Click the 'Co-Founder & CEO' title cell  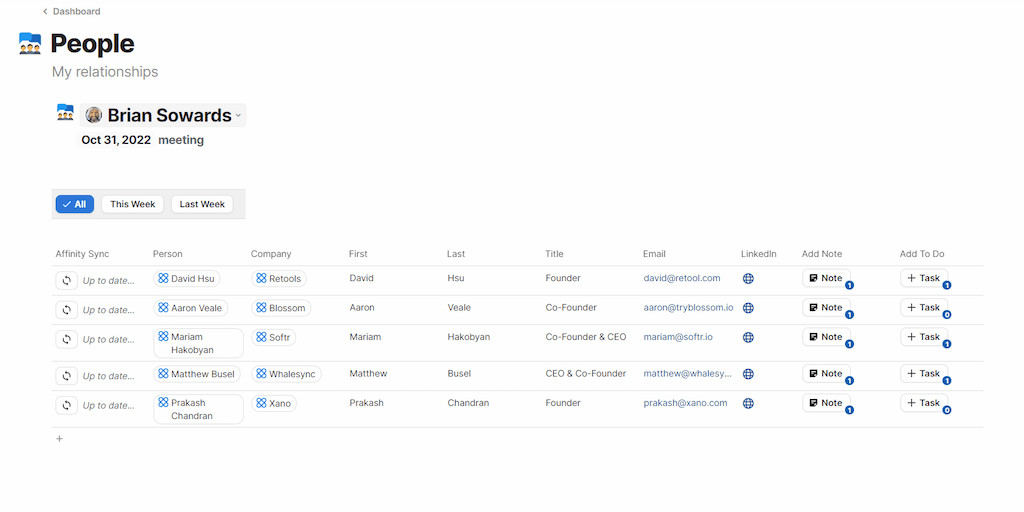coord(586,337)
